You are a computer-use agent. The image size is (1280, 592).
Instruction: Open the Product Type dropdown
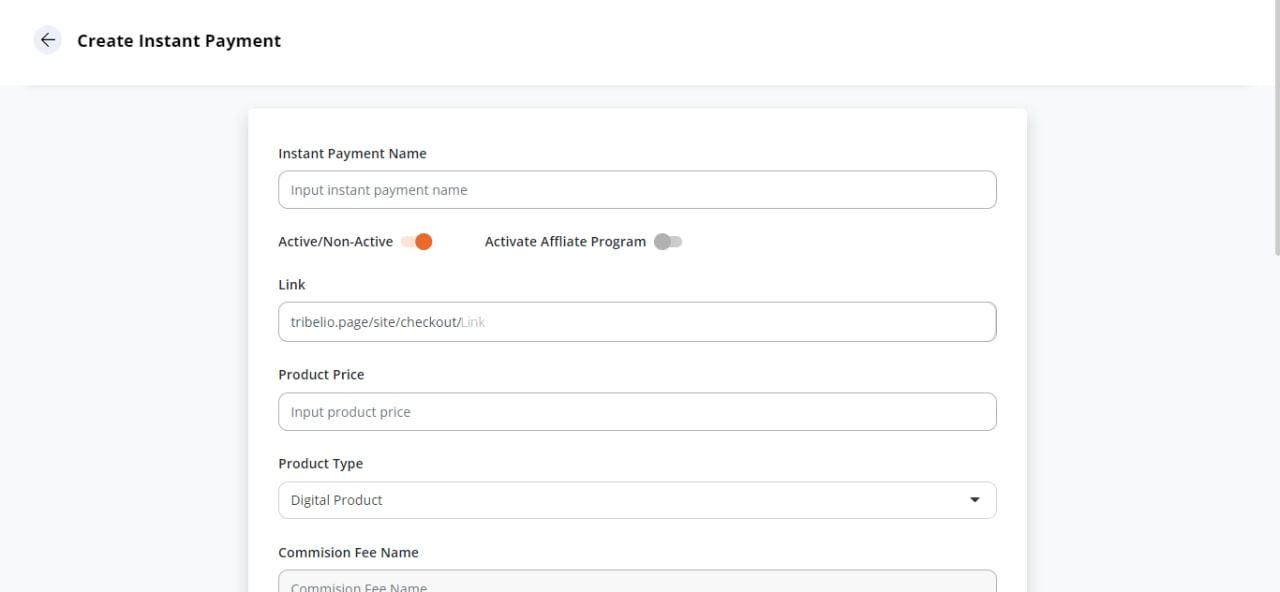click(637, 500)
